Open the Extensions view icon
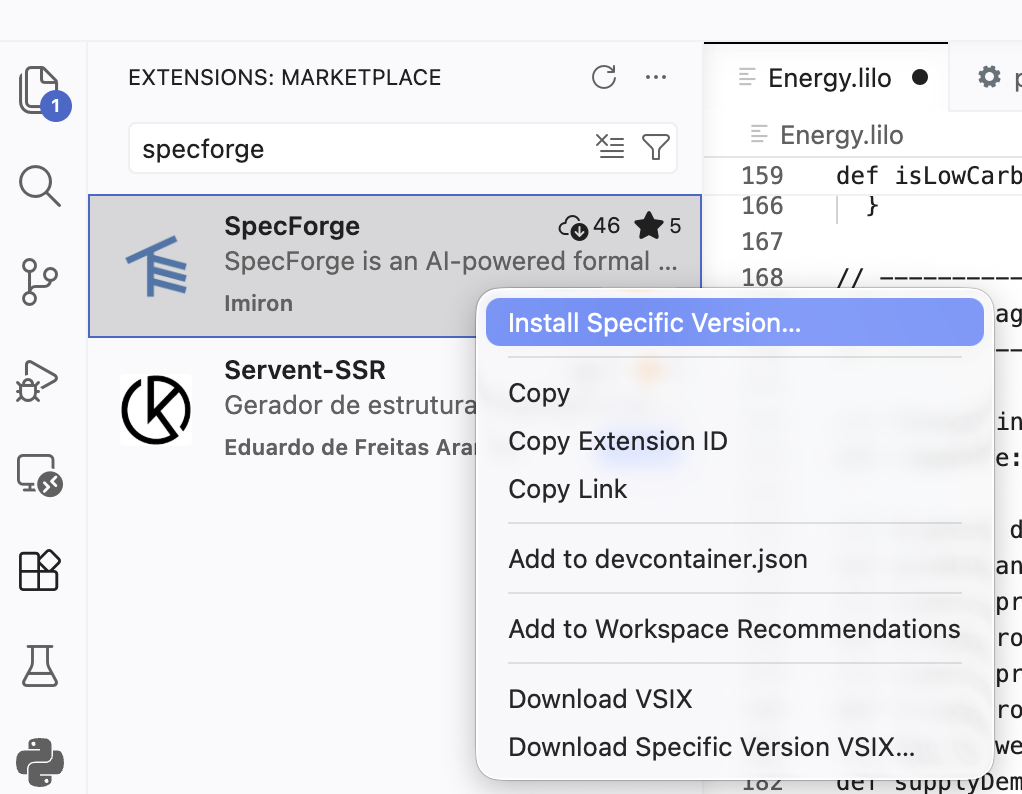The height and width of the screenshot is (794, 1022). pyautogui.click(x=39, y=570)
